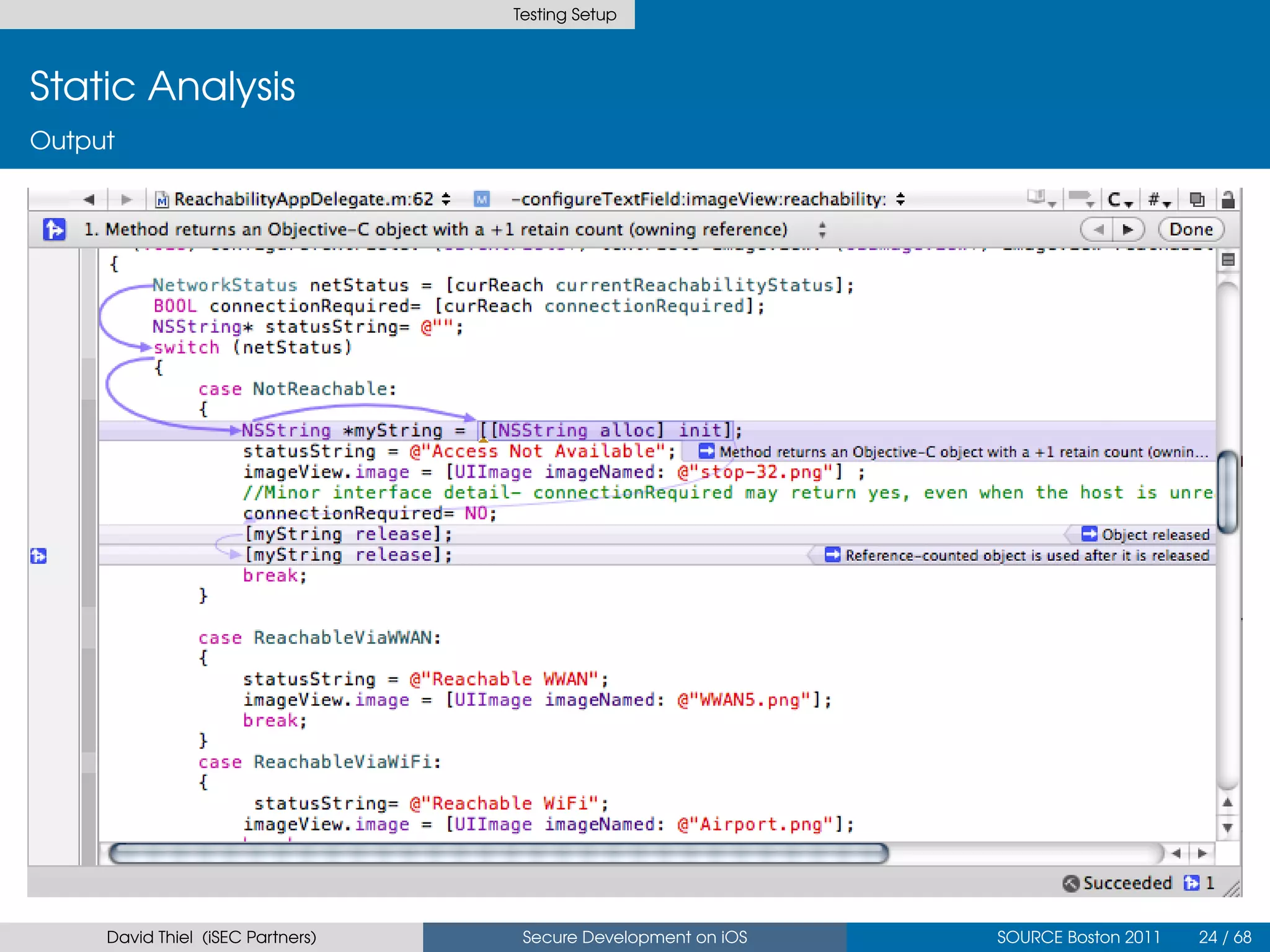Click 'case ReachableViaWiFi:' line

pos(320,762)
